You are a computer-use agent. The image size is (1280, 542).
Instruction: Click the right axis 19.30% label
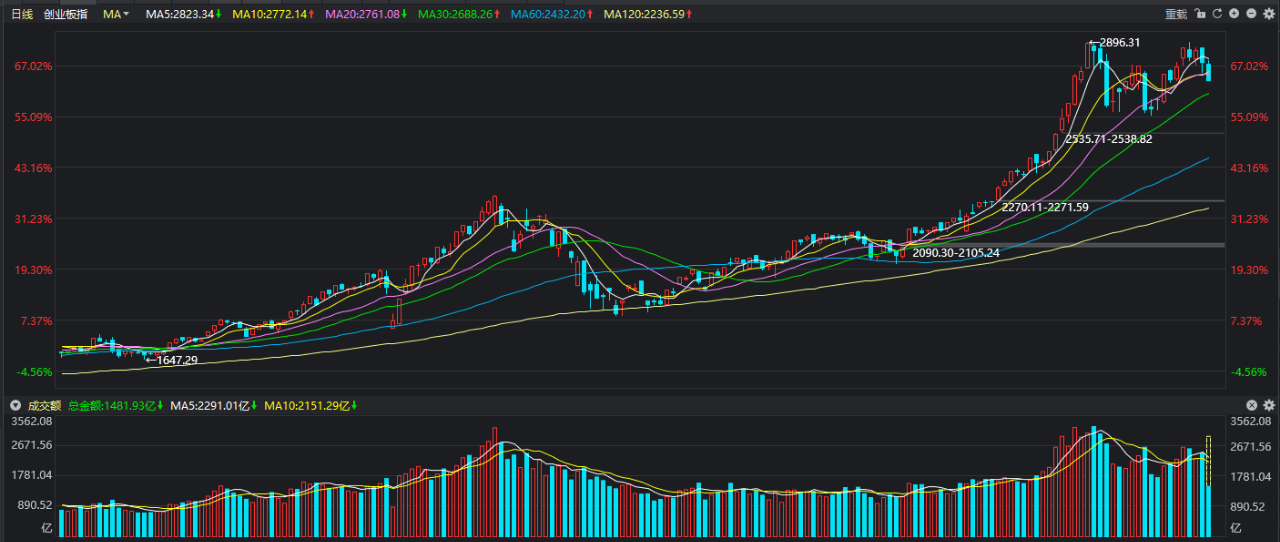1250,270
